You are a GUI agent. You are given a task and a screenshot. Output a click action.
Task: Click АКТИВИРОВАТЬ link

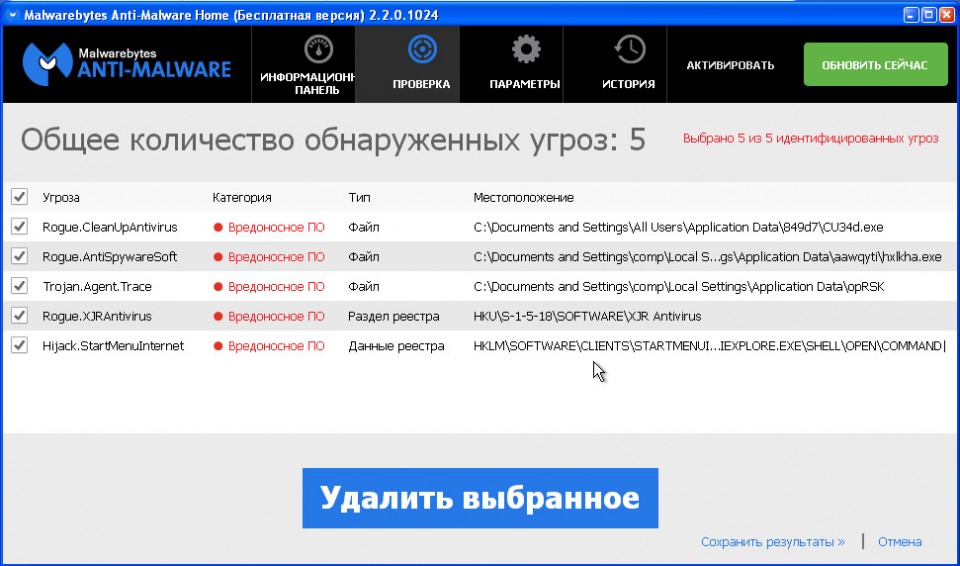[730, 65]
